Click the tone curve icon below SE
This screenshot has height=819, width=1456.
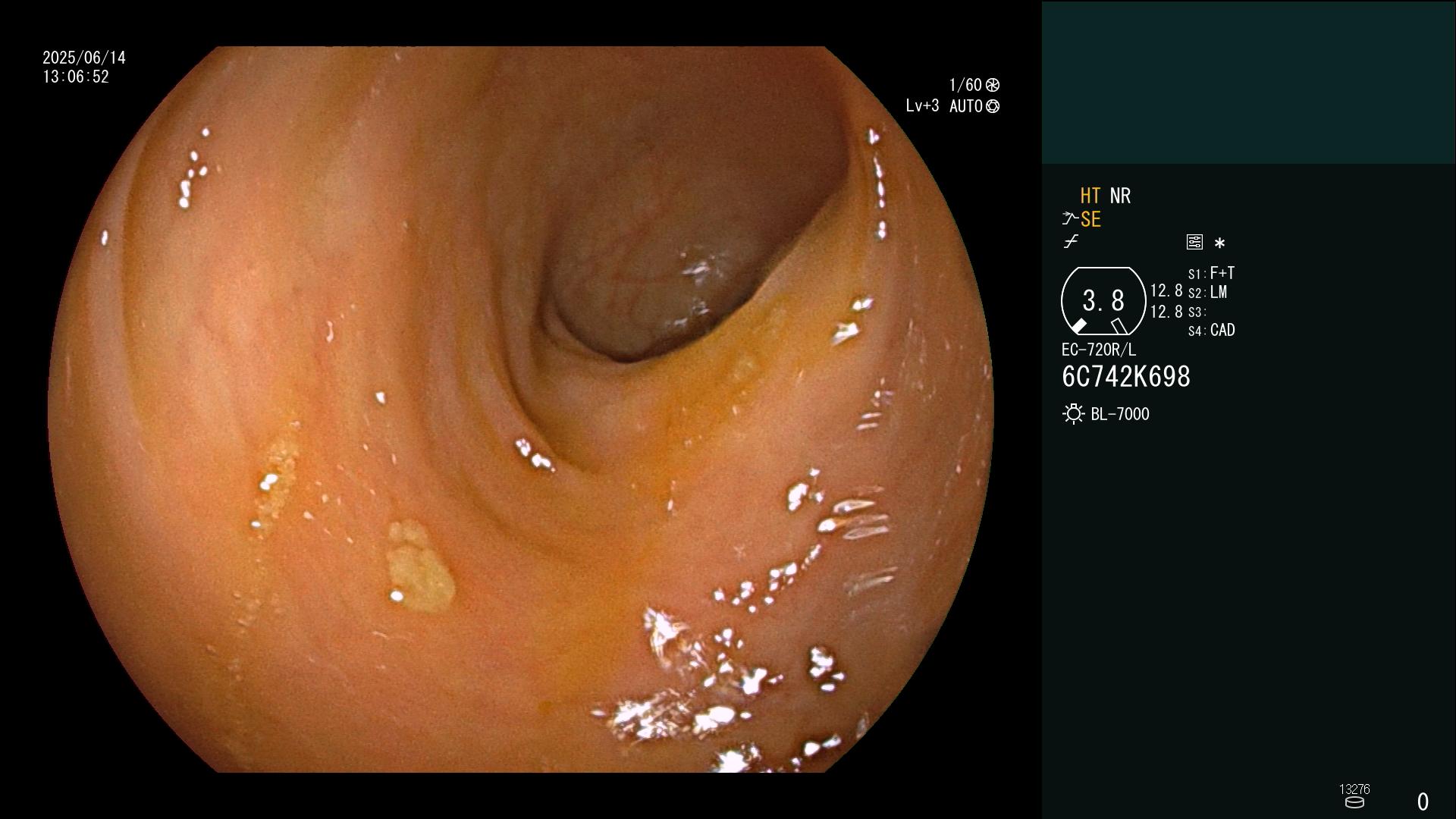pyautogui.click(x=1071, y=242)
